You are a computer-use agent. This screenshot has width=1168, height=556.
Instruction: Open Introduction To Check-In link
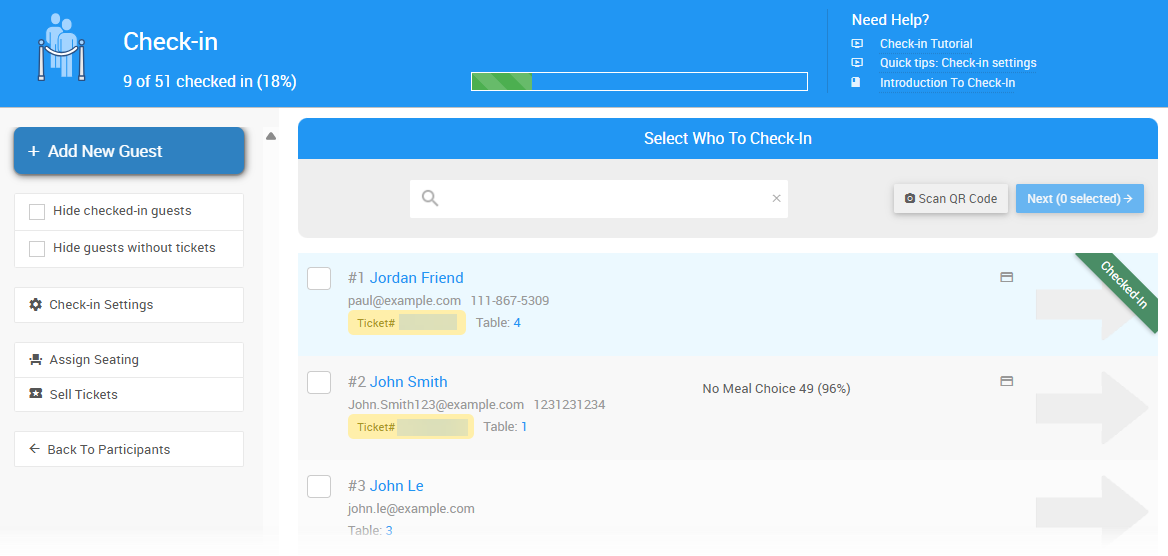click(948, 83)
